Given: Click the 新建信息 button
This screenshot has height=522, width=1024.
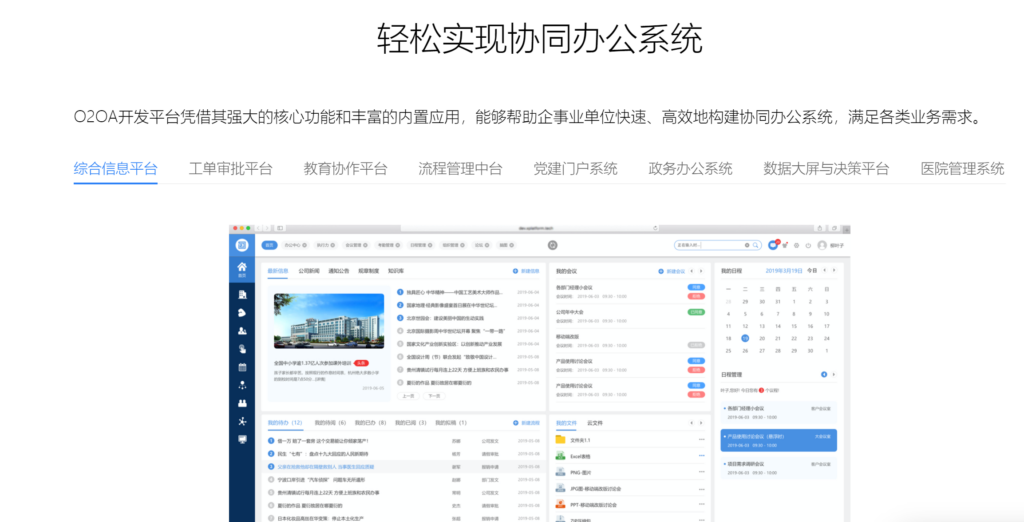Looking at the screenshot, I should (x=526, y=270).
